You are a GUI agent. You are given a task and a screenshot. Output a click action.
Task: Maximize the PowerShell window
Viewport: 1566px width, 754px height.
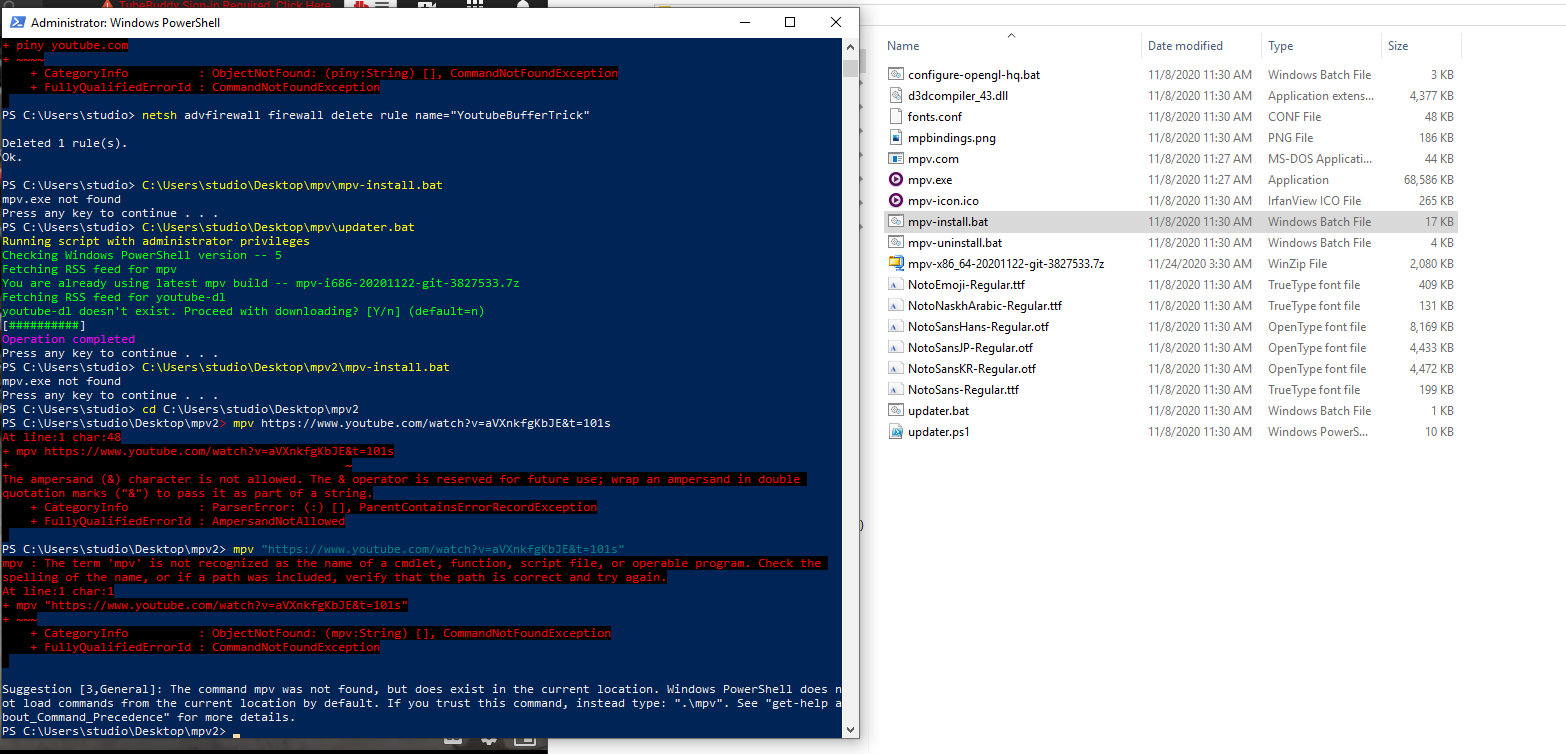pyautogui.click(x=790, y=22)
